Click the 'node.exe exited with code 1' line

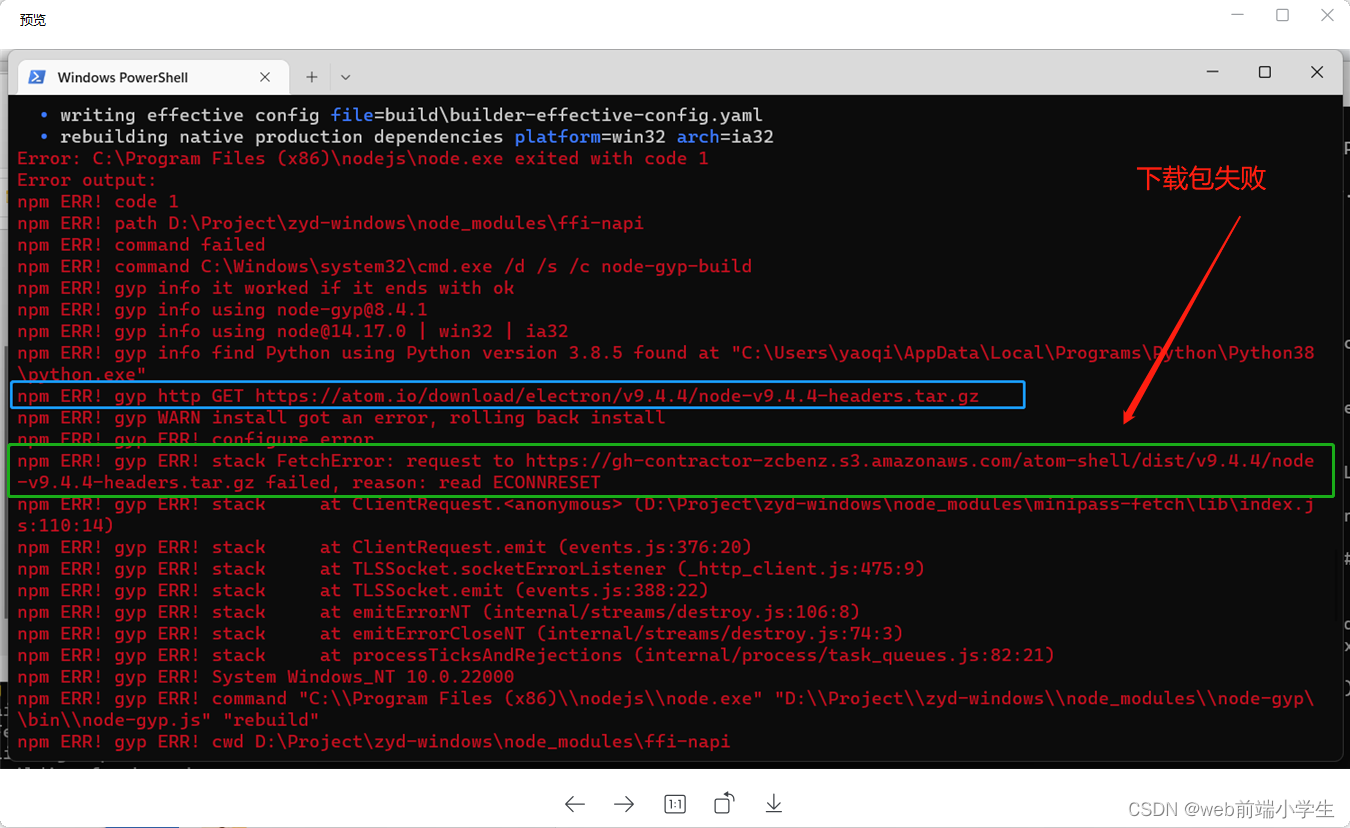363,158
